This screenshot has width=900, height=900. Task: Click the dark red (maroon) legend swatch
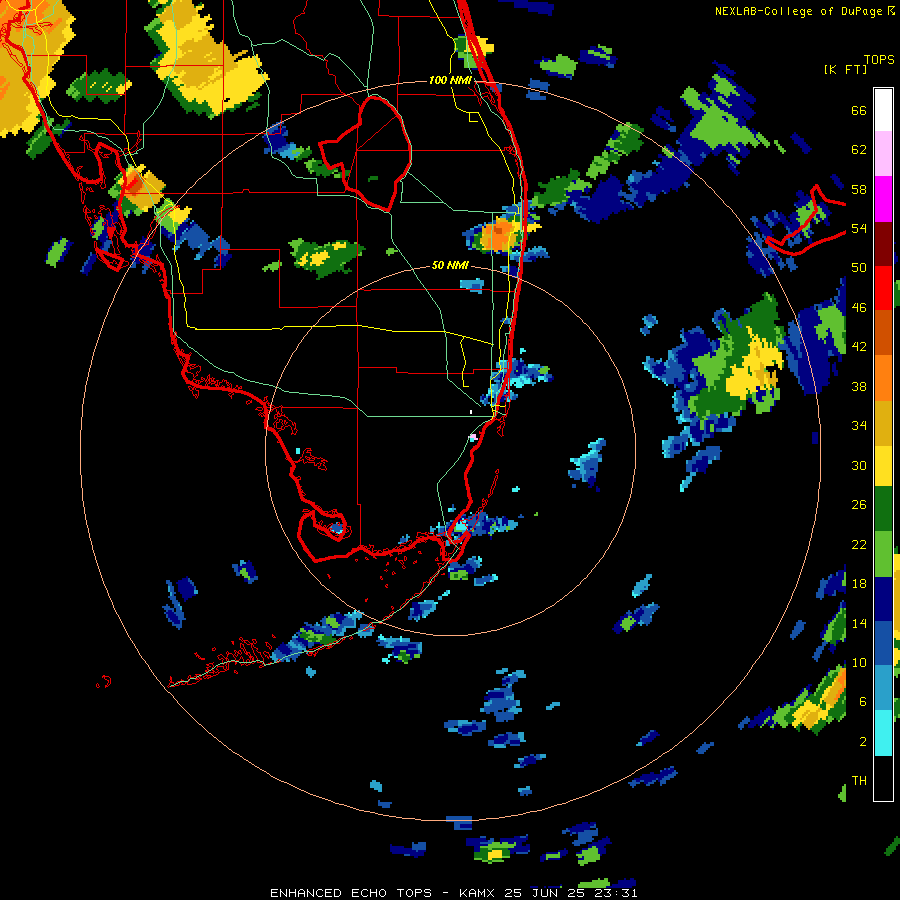(x=883, y=244)
